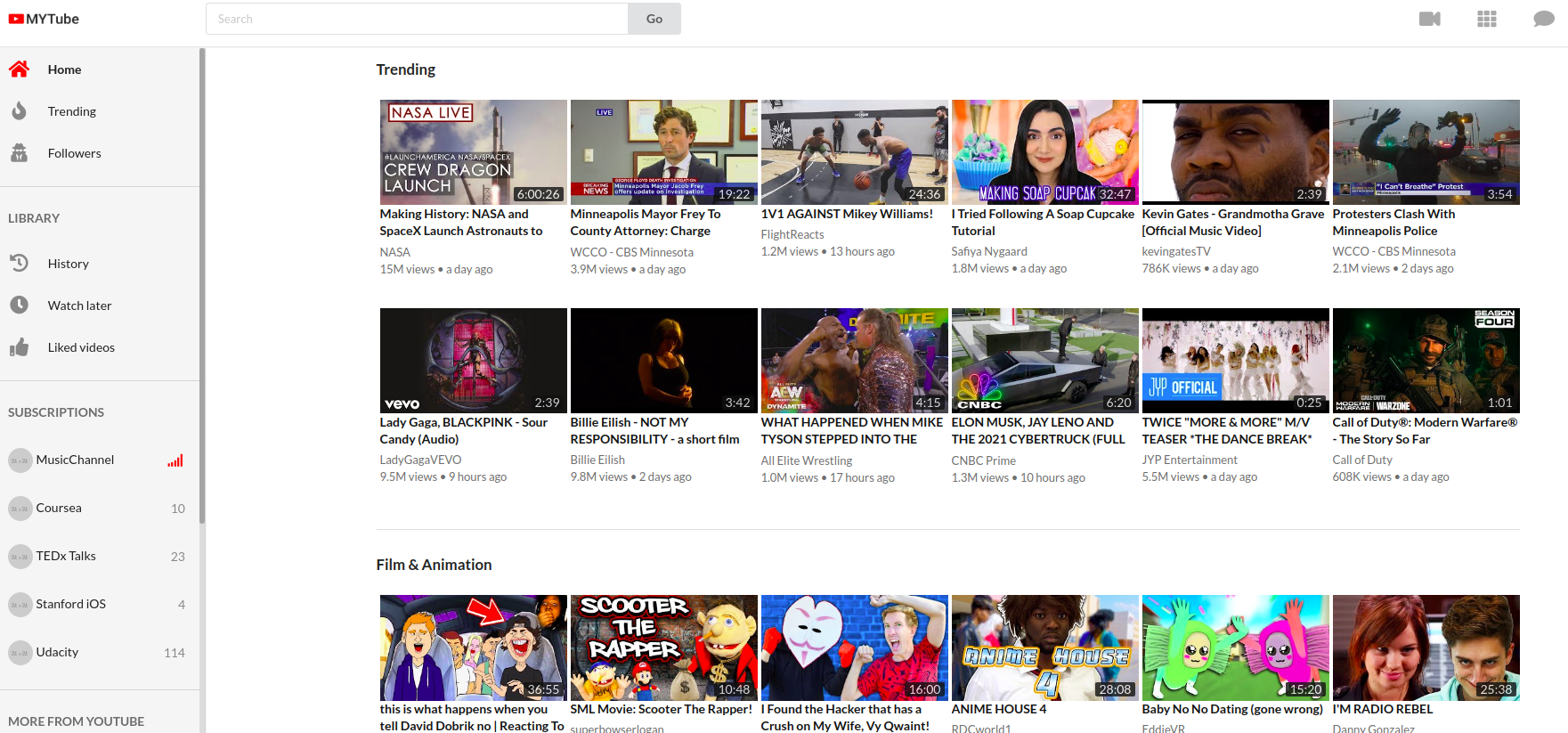The image size is (1568, 733).
Task: Focus the Search input field
Action: point(417,19)
